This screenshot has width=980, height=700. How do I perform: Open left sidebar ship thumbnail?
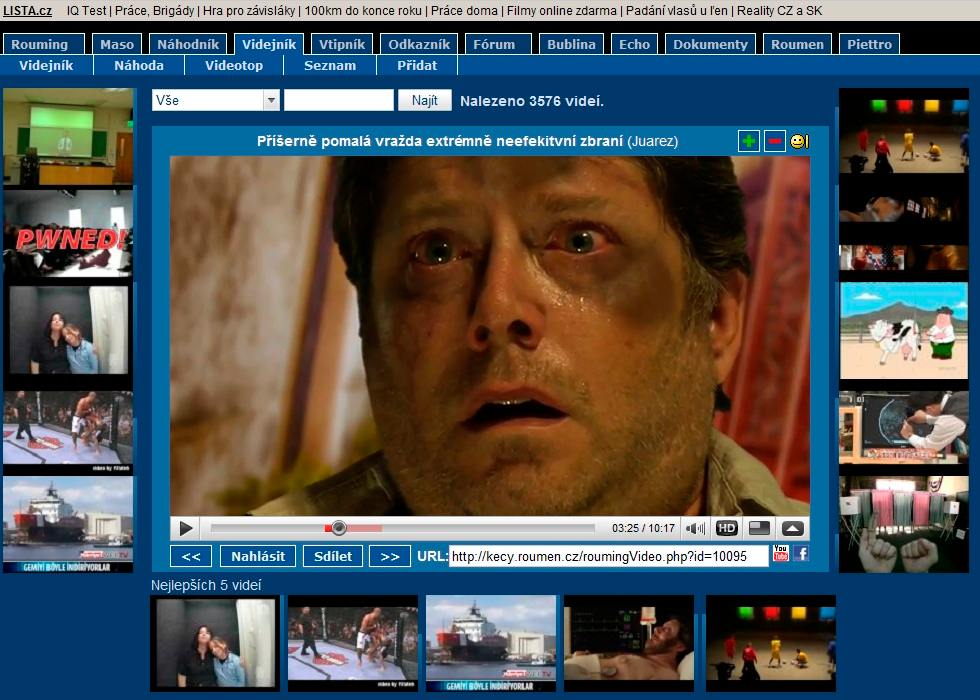pyautogui.click(x=68, y=524)
